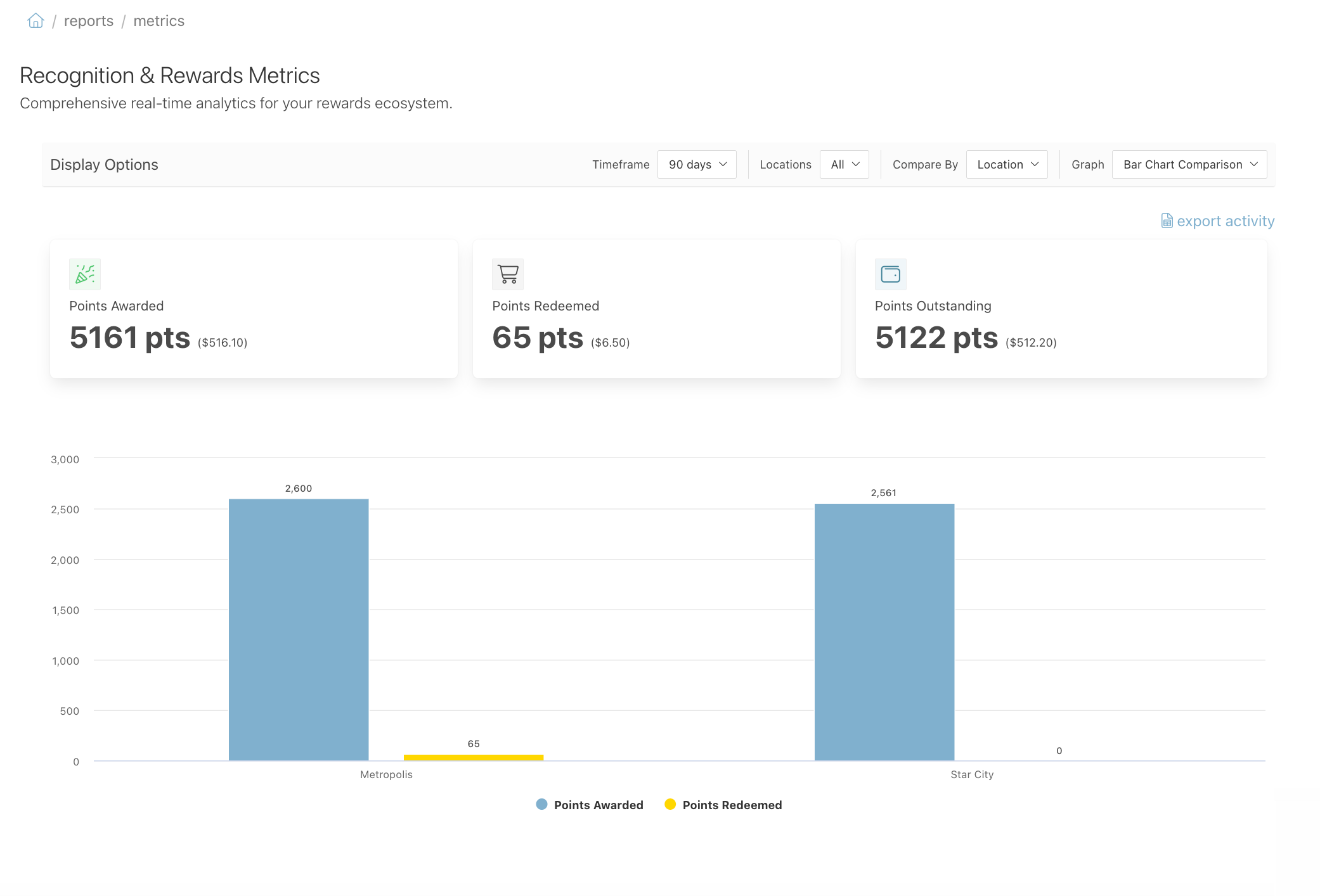
Task: Open the metrics breadcrumb item
Action: pos(159,21)
